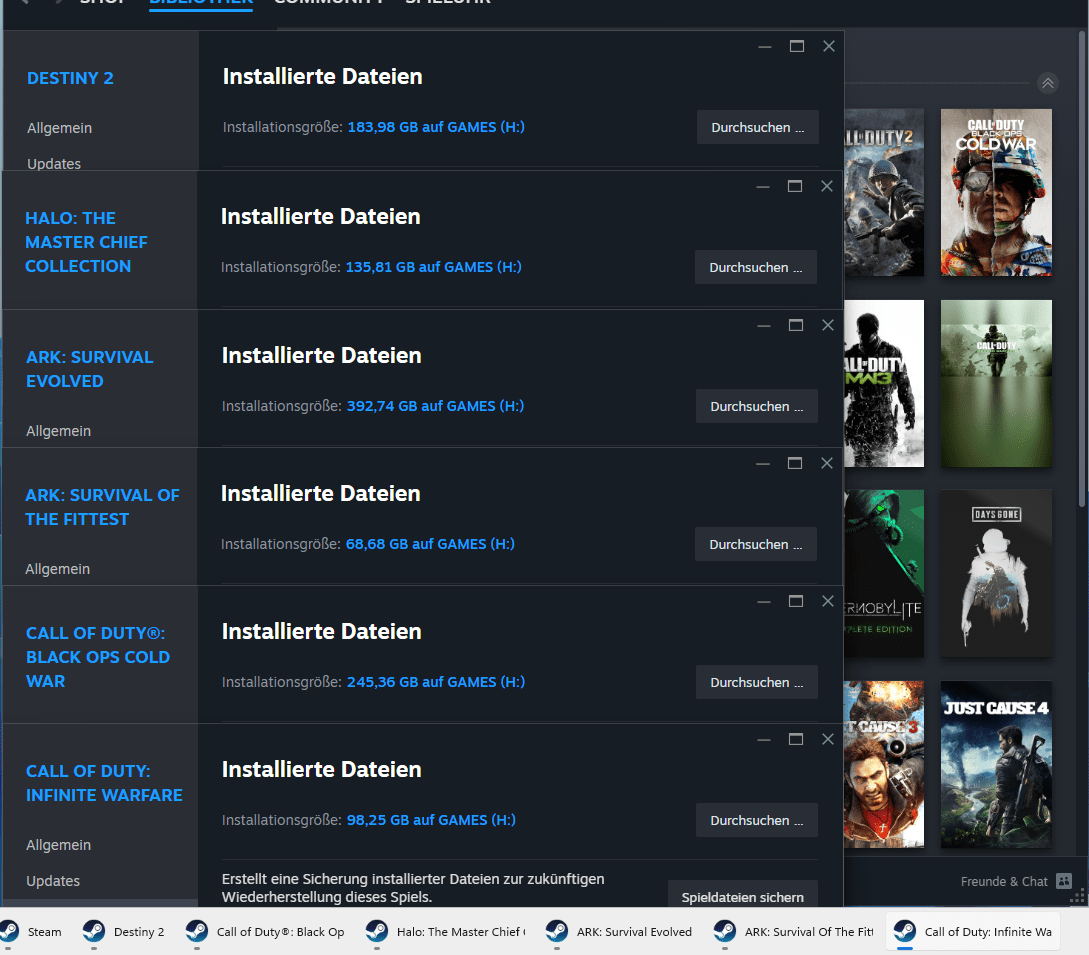
Task: Maximize the Destiny 2 properties window
Action: (797, 47)
